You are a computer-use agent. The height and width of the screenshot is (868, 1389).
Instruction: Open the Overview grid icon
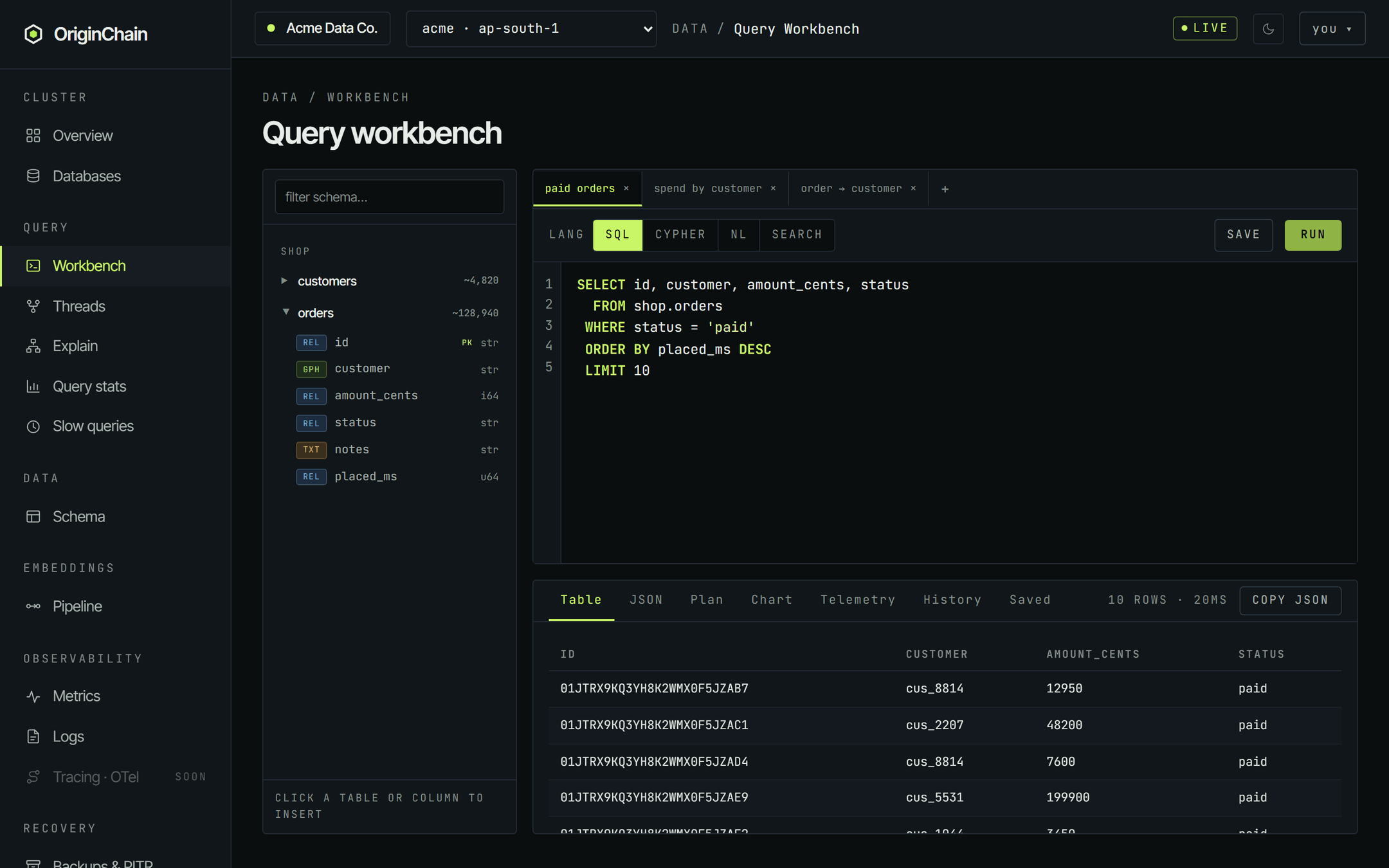pyautogui.click(x=33, y=136)
